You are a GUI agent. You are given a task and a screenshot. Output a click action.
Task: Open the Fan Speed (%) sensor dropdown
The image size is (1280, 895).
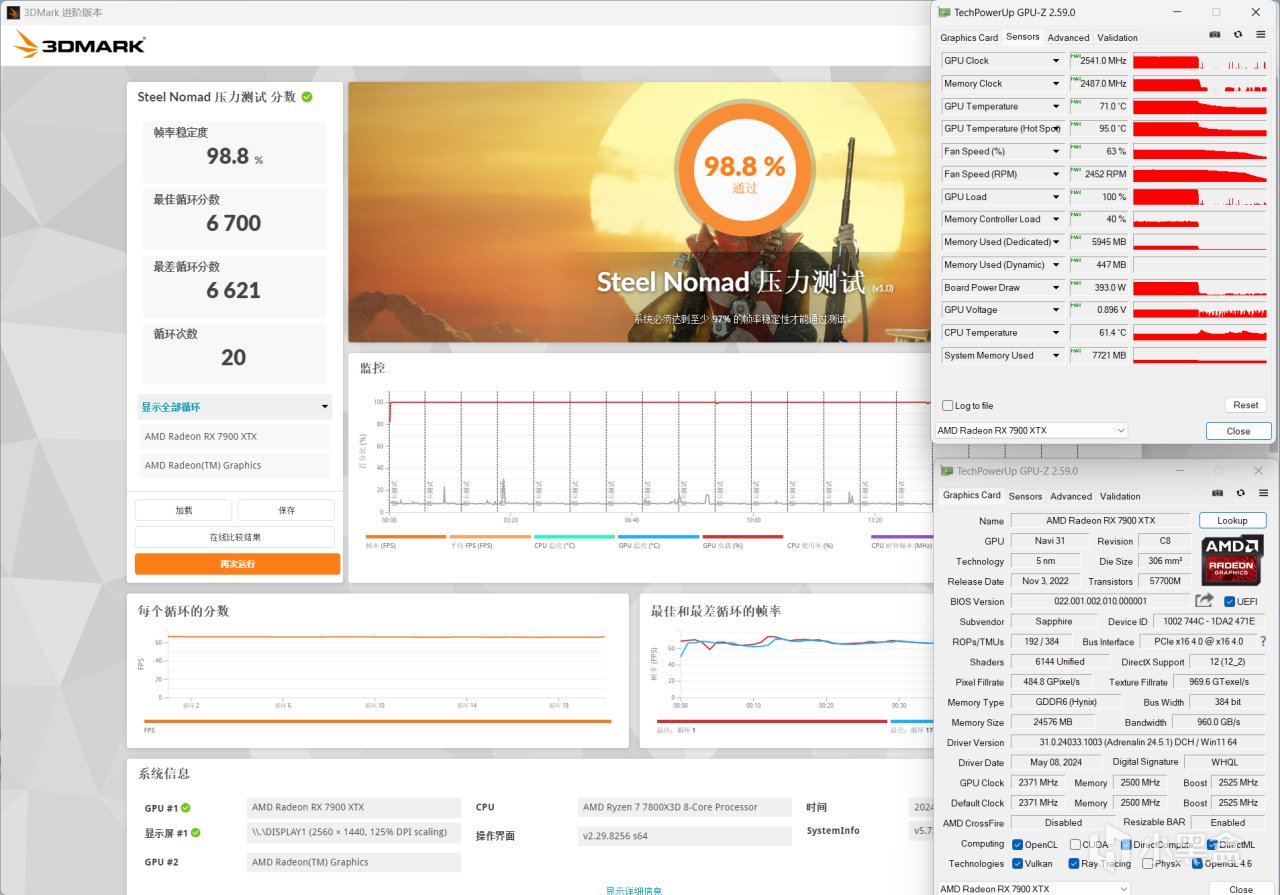[x=1055, y=152]
